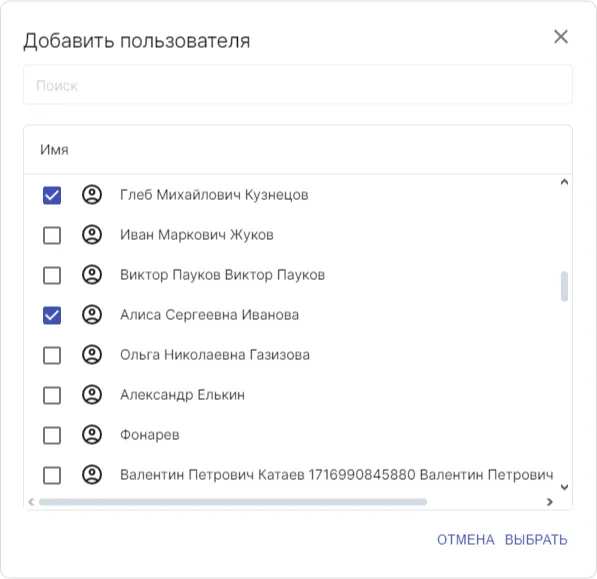Click the horizontal scrollbar thumb
Image resolution: width=597 pixels, height=579 pixels.
point(233,502)
